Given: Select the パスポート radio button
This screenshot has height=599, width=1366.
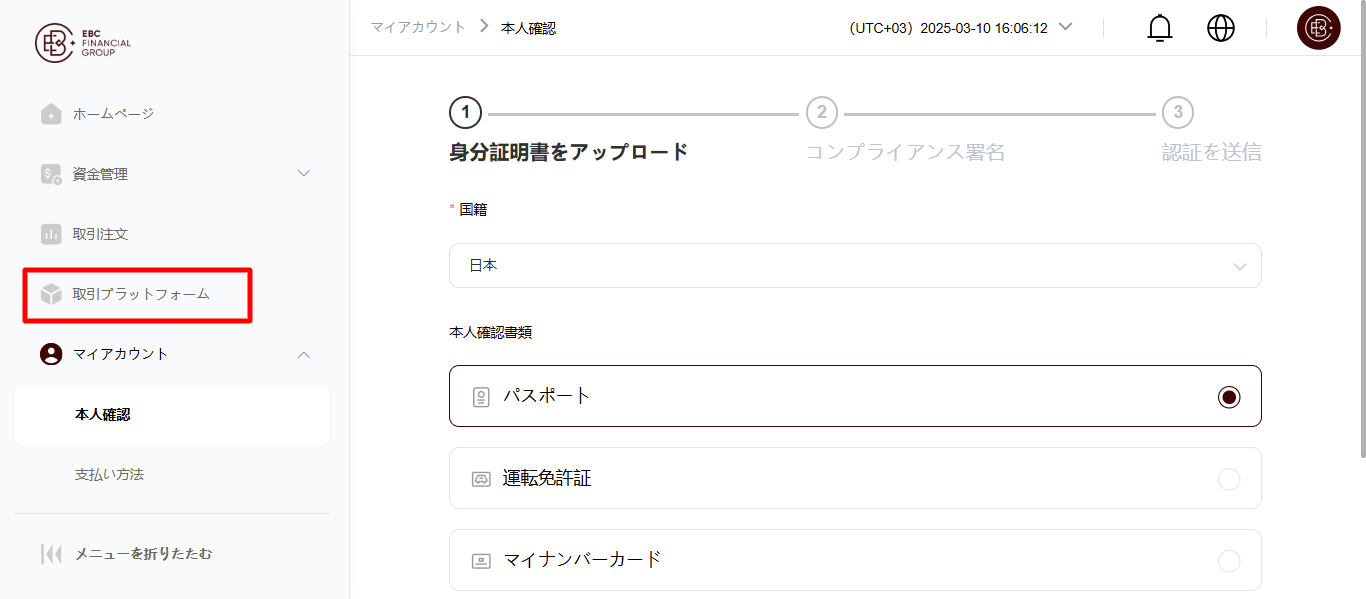Looking at the screenshot, I should pos(1229,396).
